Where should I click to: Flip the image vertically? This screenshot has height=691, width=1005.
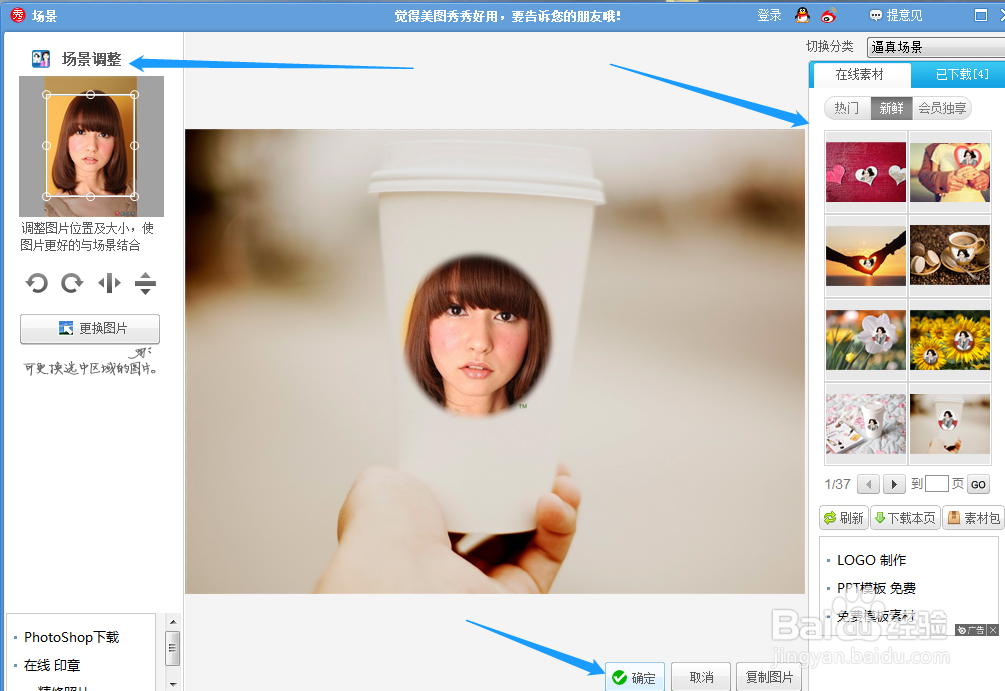(x=145, y=283)
